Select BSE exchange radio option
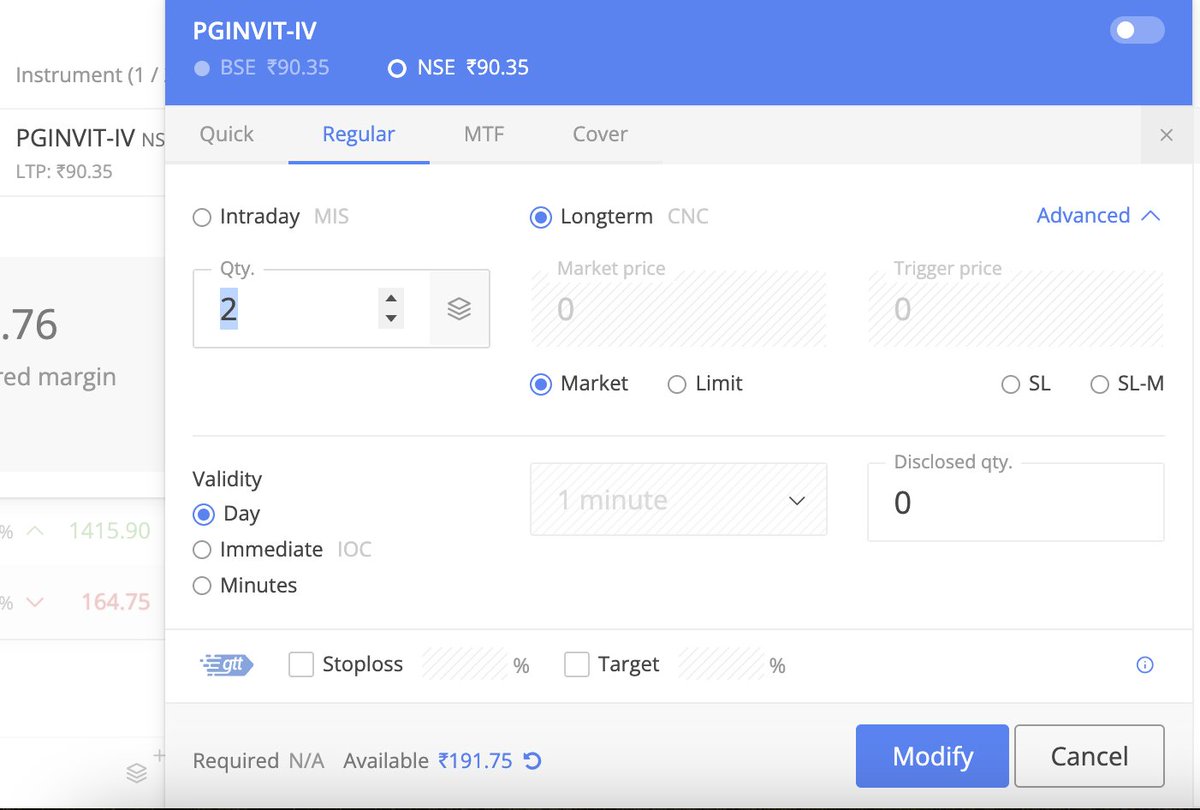The image size is (1200, 810). point(203,68)
